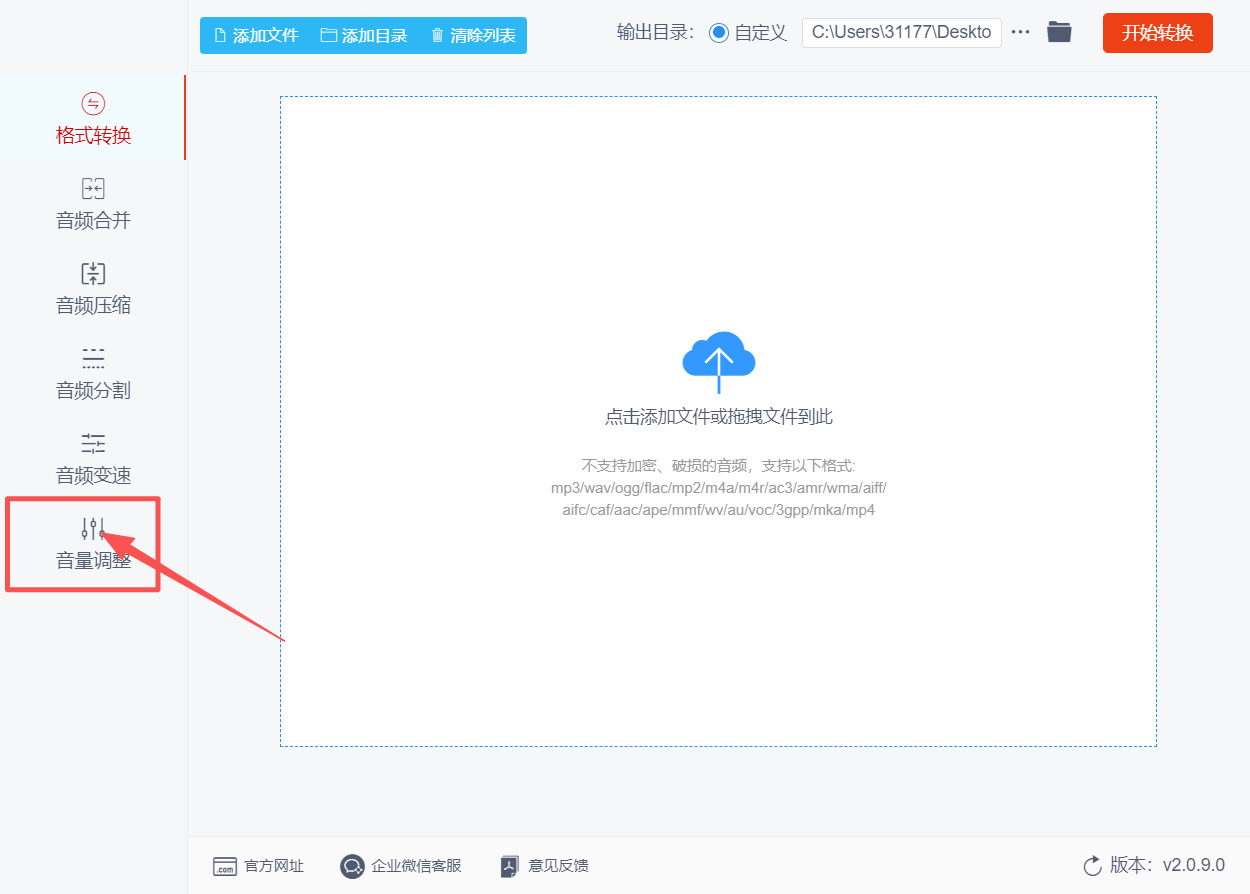
Task: Open output folder via folder icon
Action: (1059, 32)
